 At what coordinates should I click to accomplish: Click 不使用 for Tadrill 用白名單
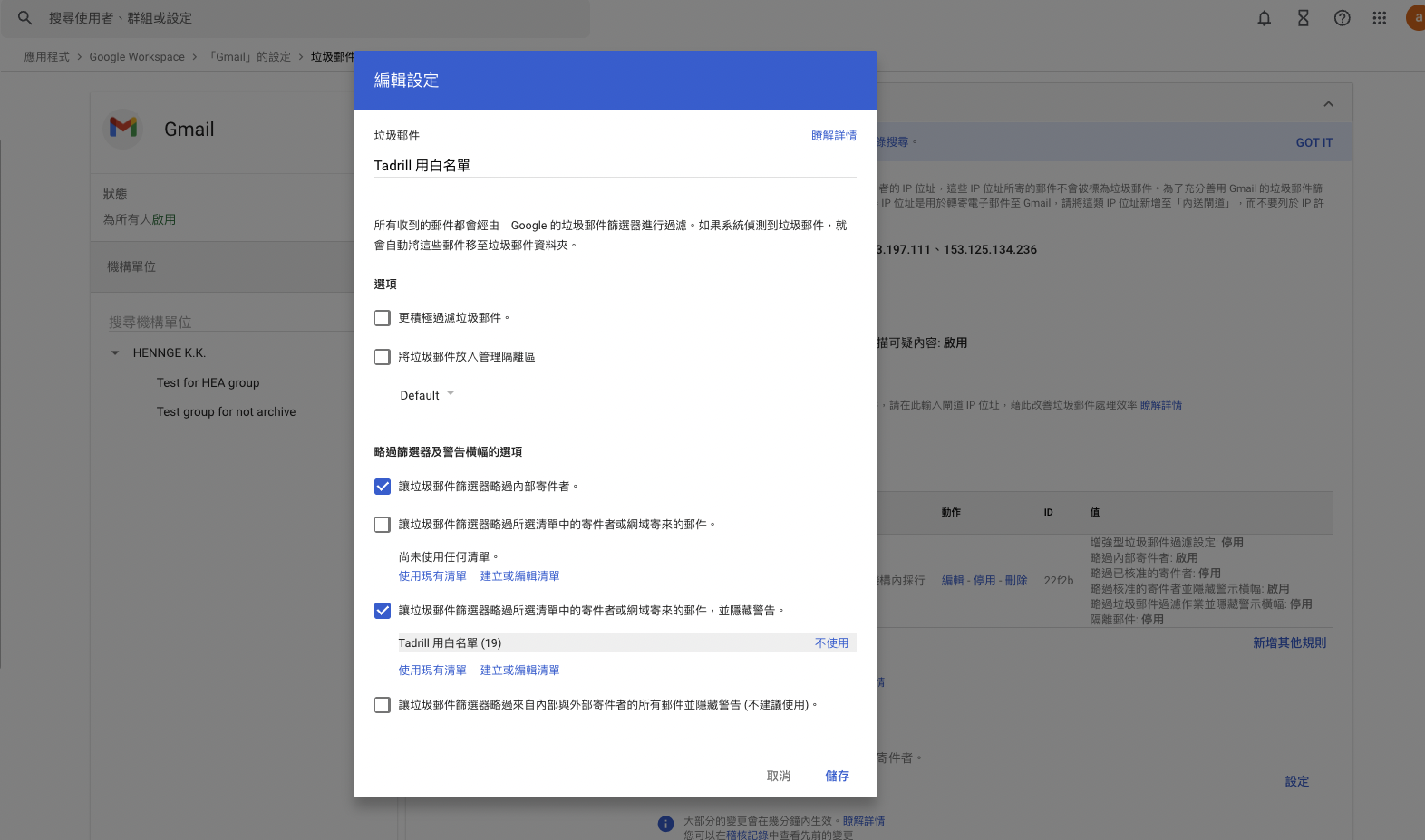point(831,643)
